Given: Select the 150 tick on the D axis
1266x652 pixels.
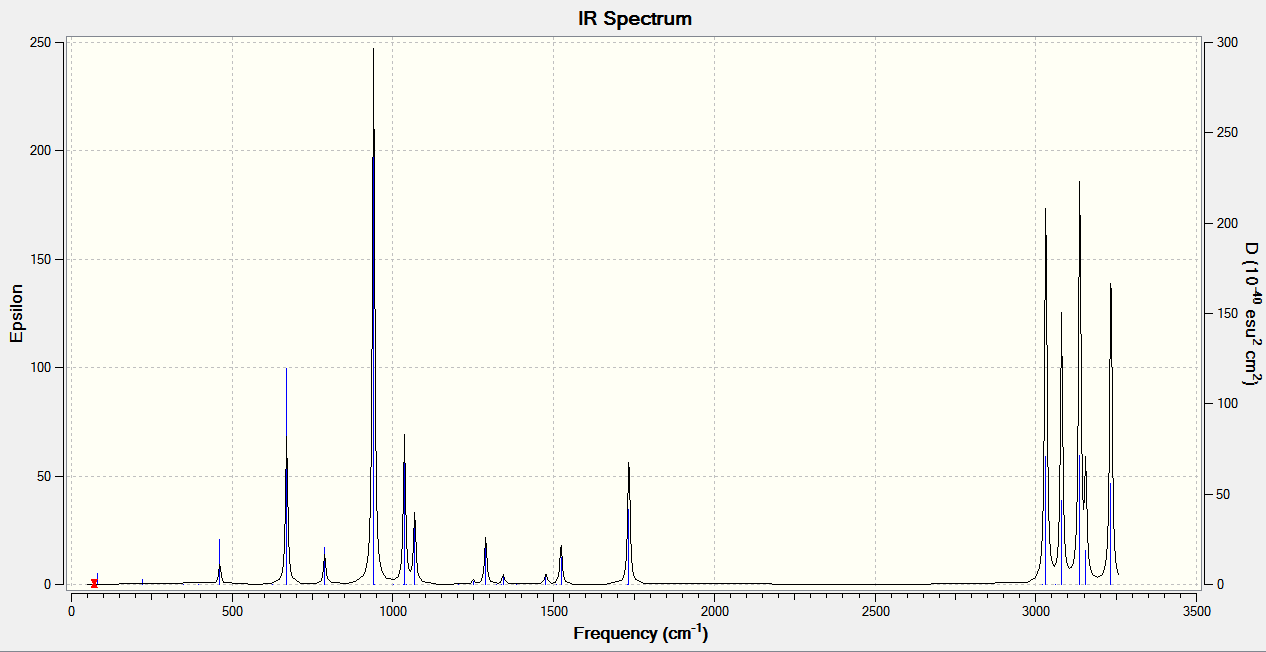Looking at the screenshot, I should point(1226,313).
